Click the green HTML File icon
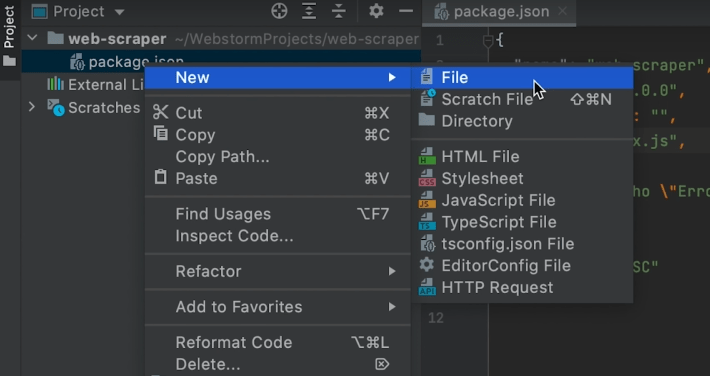 tap(427, 156)
